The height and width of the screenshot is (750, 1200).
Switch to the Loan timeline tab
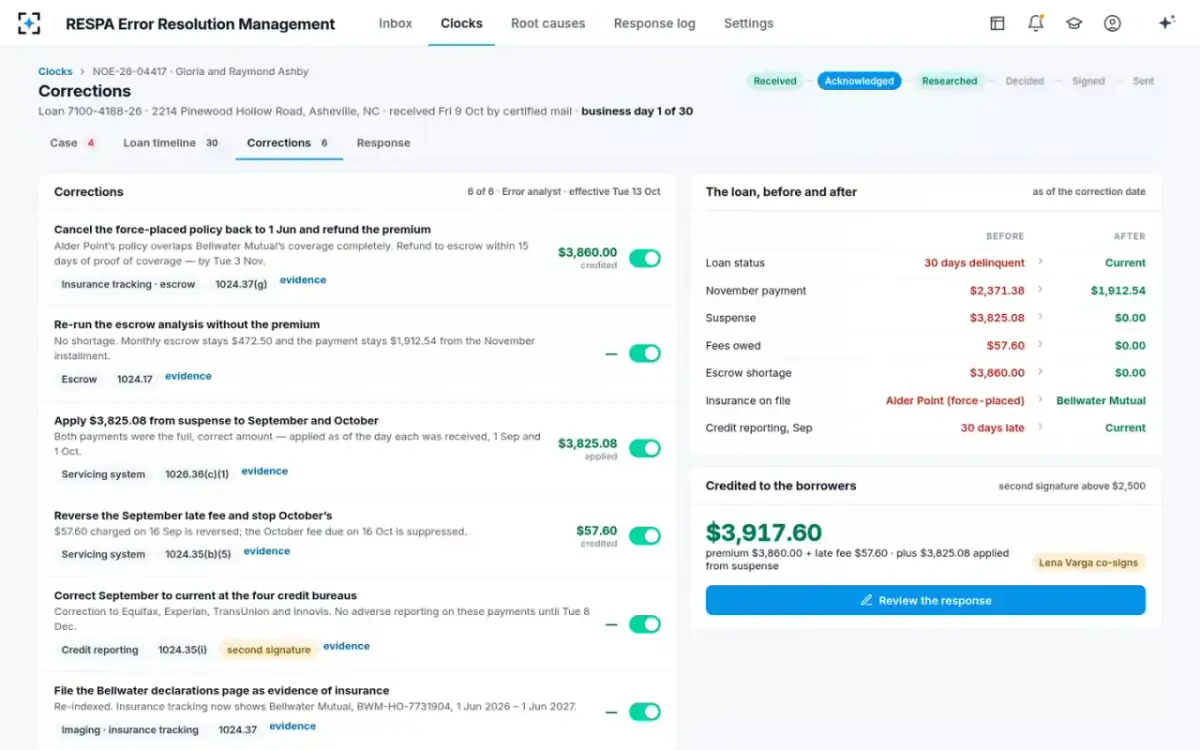(x=171, y=143)
